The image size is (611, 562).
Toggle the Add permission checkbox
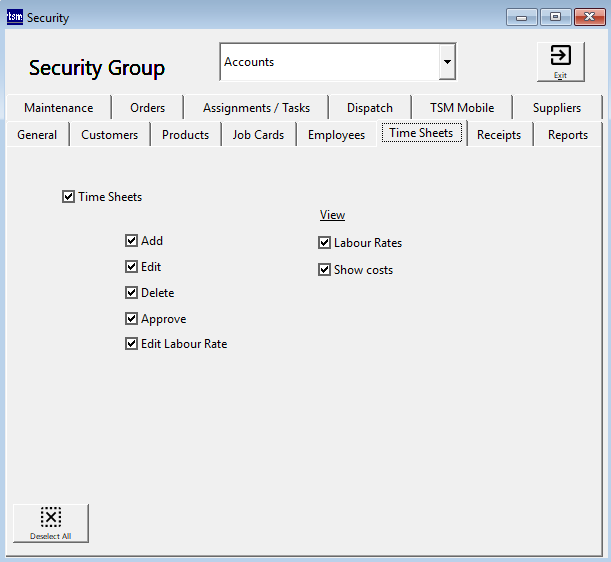(132, 241)
